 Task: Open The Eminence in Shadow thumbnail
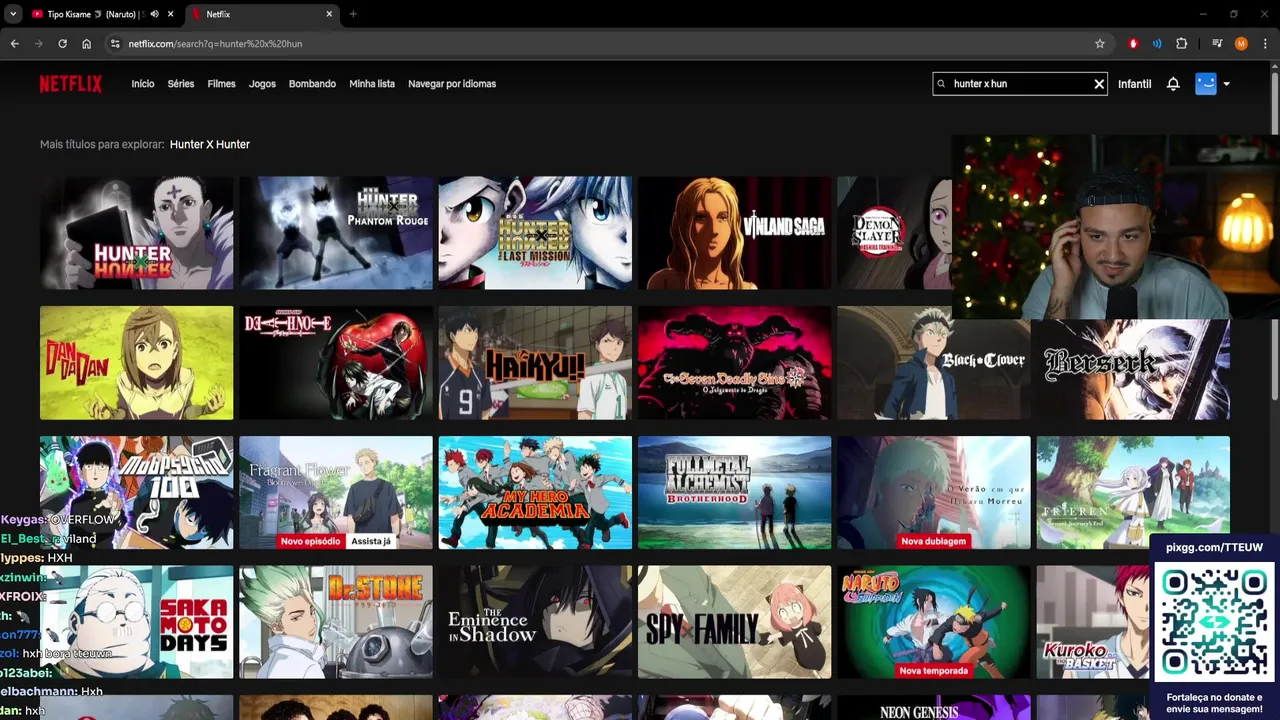pos(535,622)
